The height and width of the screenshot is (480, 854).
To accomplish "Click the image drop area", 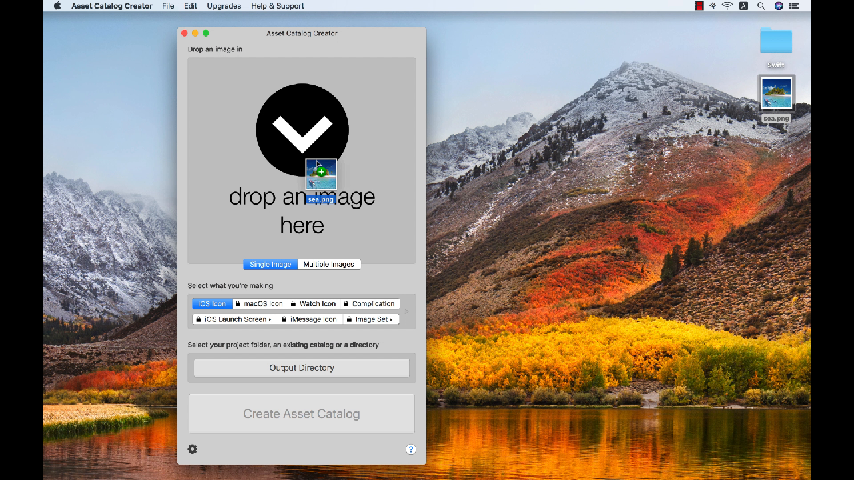I will click(x=302, y=160).
